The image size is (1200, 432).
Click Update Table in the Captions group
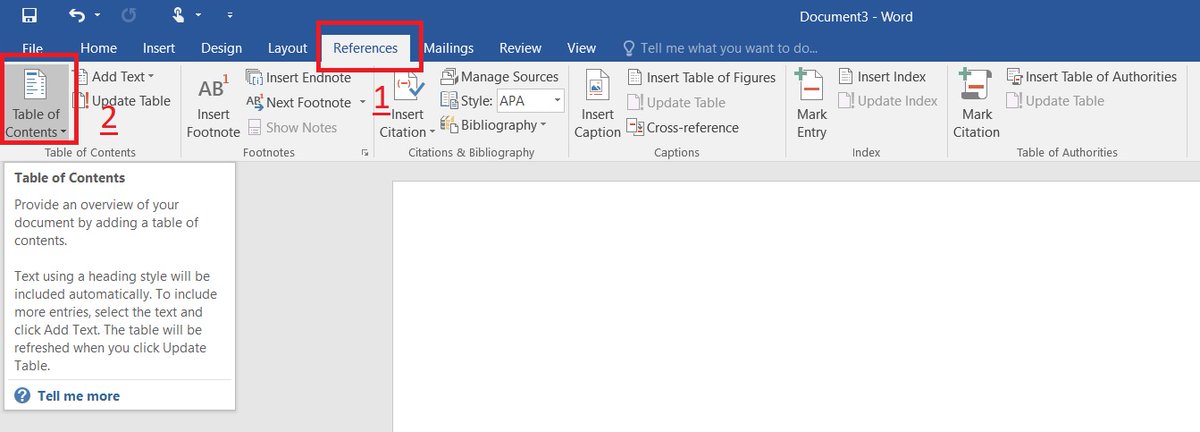(676, 102)
